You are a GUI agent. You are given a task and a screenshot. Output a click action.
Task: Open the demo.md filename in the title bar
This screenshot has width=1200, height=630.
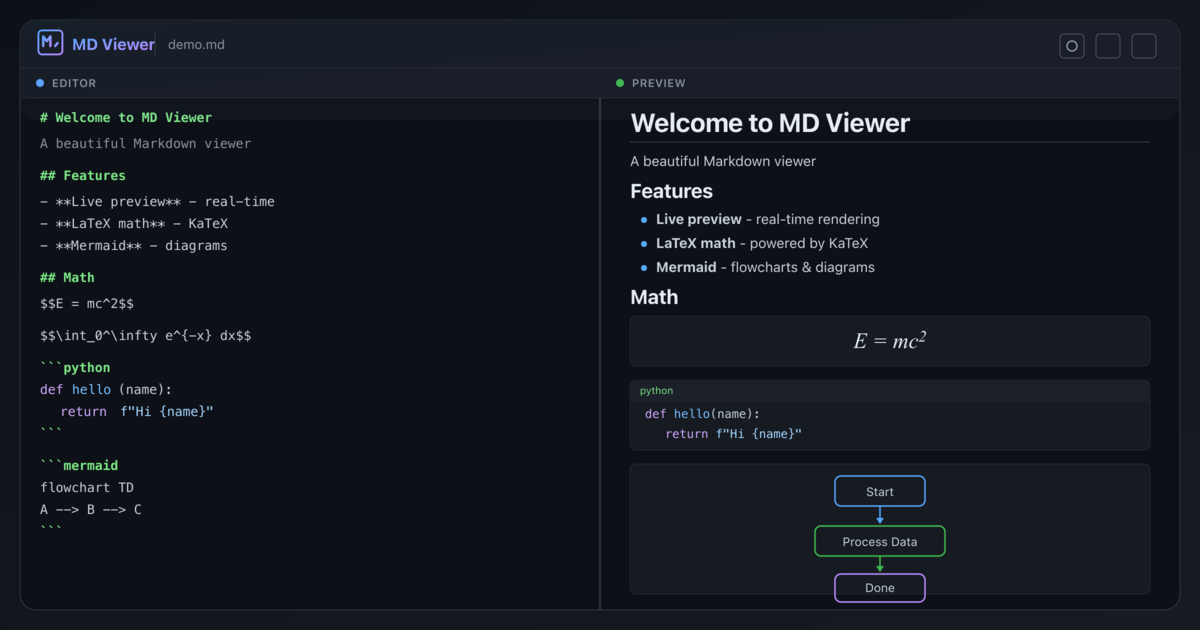(196, 44)
